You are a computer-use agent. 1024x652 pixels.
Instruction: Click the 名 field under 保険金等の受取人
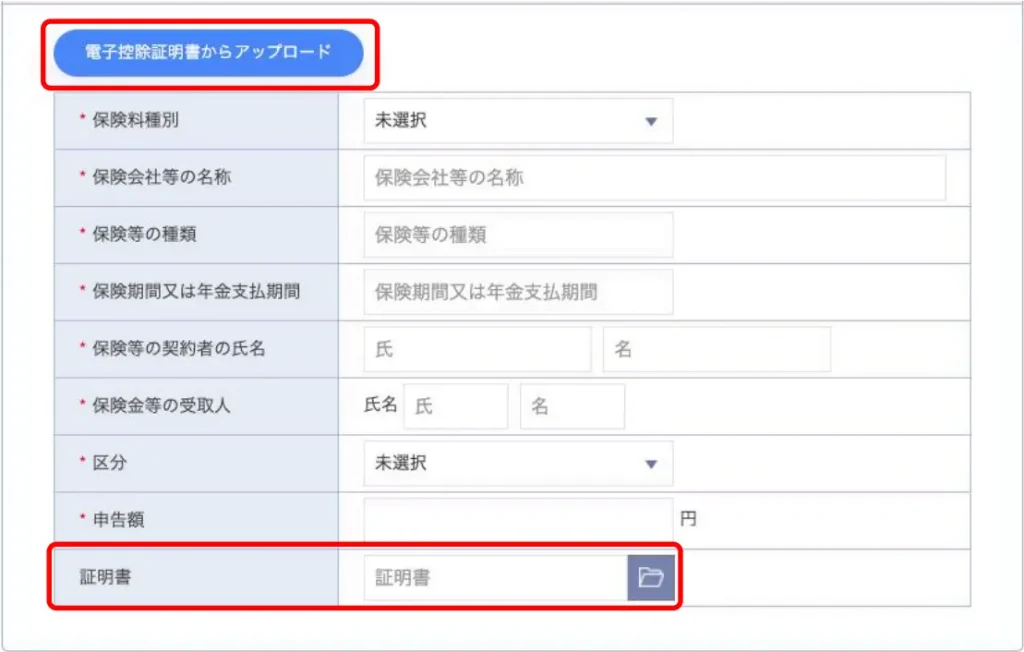[x=572, y=405]
